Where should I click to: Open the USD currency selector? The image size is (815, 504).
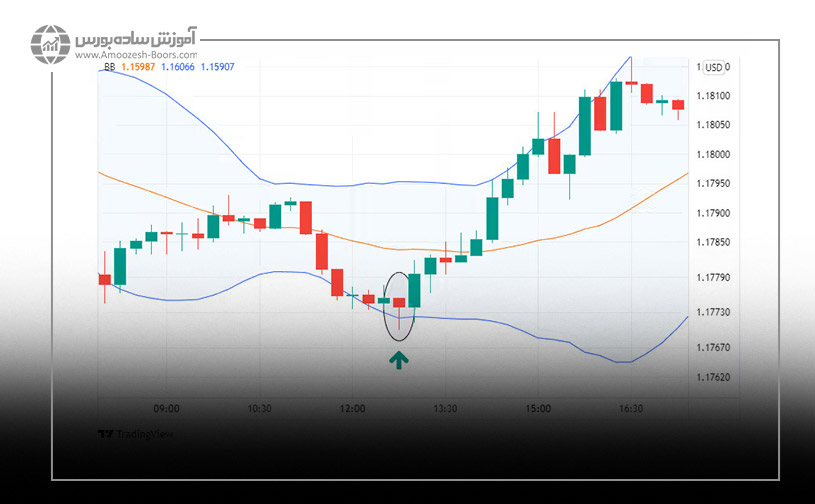point(713,67)
